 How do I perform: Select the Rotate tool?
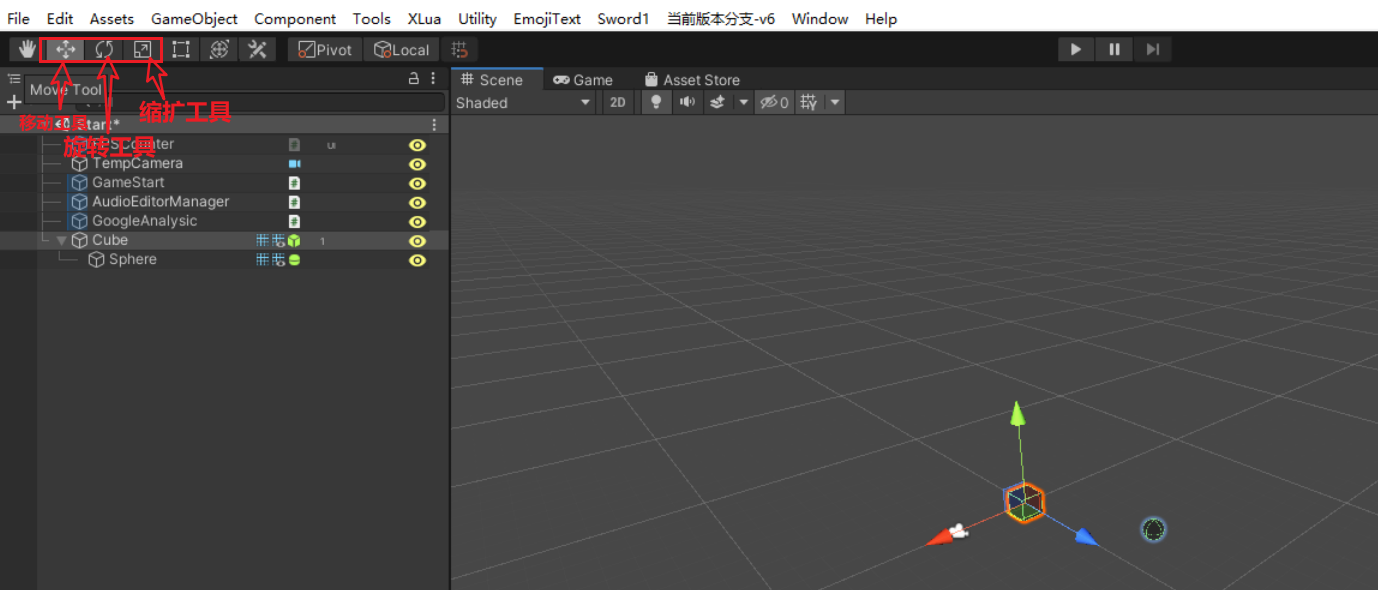104,49
